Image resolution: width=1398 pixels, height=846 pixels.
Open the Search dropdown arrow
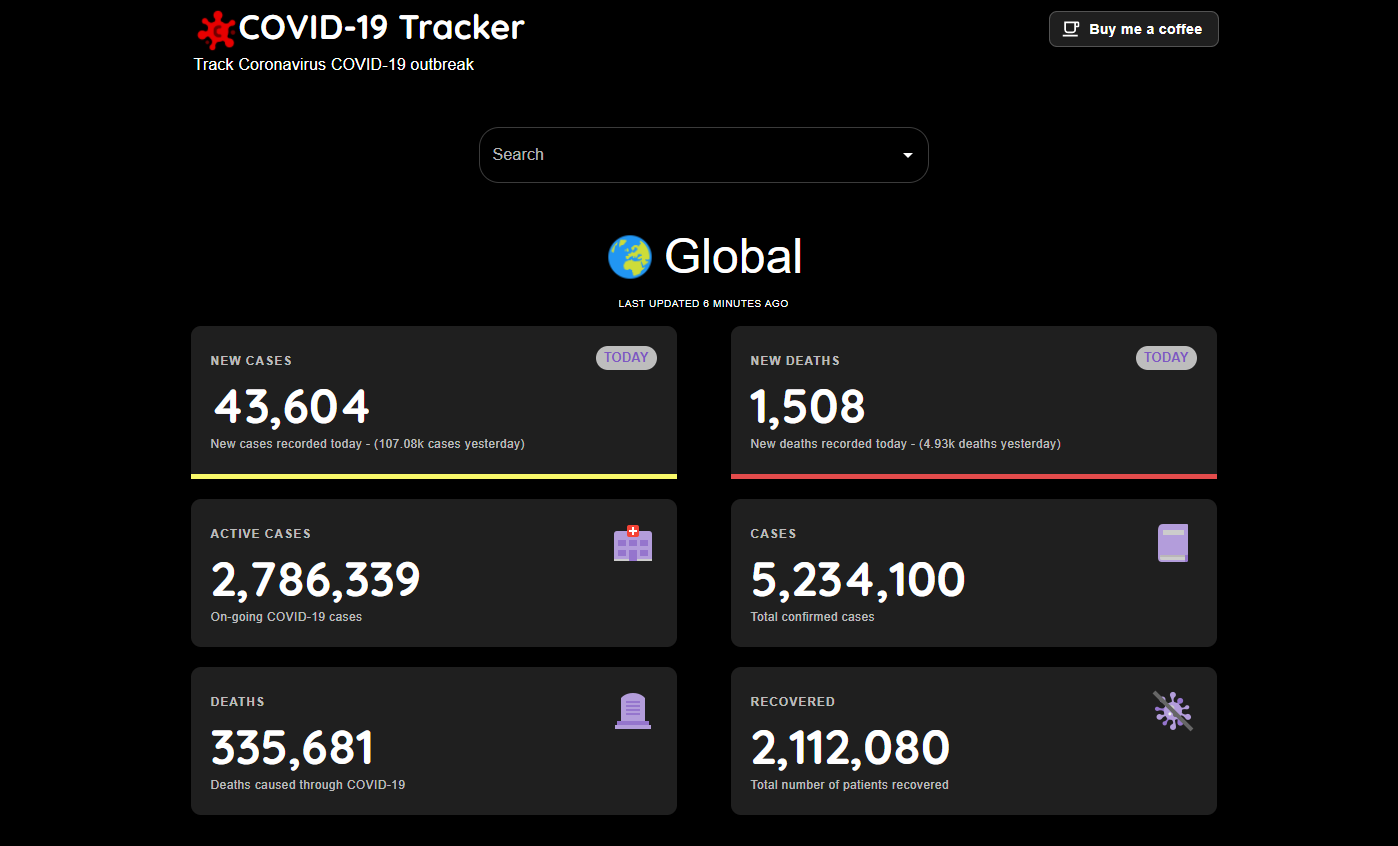[x=908, y=155]
